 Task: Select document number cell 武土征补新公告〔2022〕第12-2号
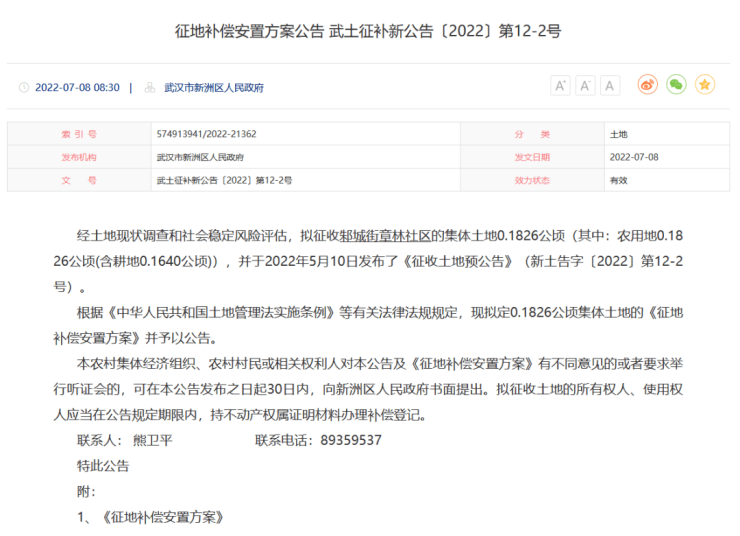click(x=306, y=180)
